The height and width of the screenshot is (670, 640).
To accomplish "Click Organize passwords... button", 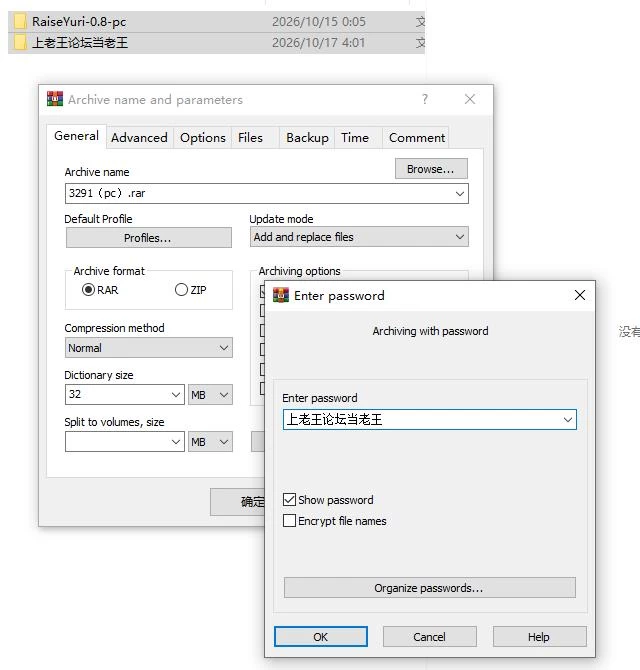I will tap(429, 588).
